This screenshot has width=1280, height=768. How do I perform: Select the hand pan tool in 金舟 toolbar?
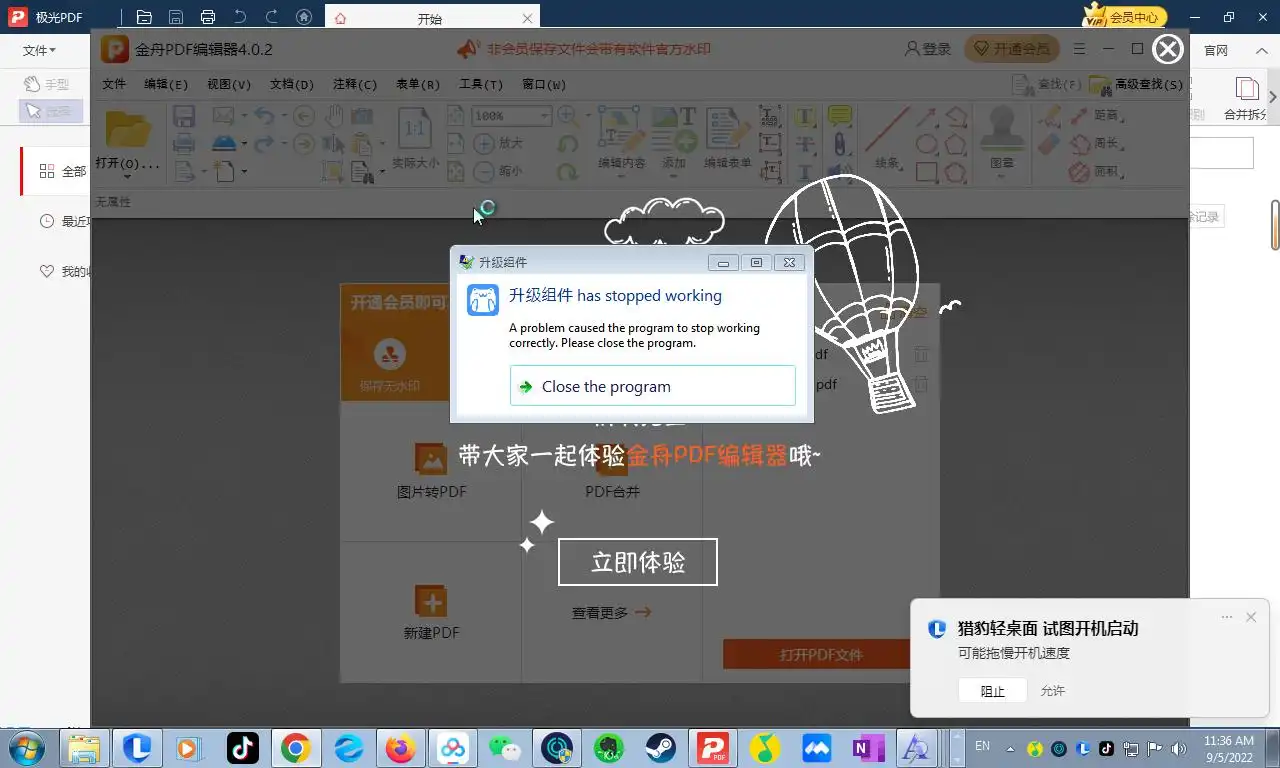335,115
